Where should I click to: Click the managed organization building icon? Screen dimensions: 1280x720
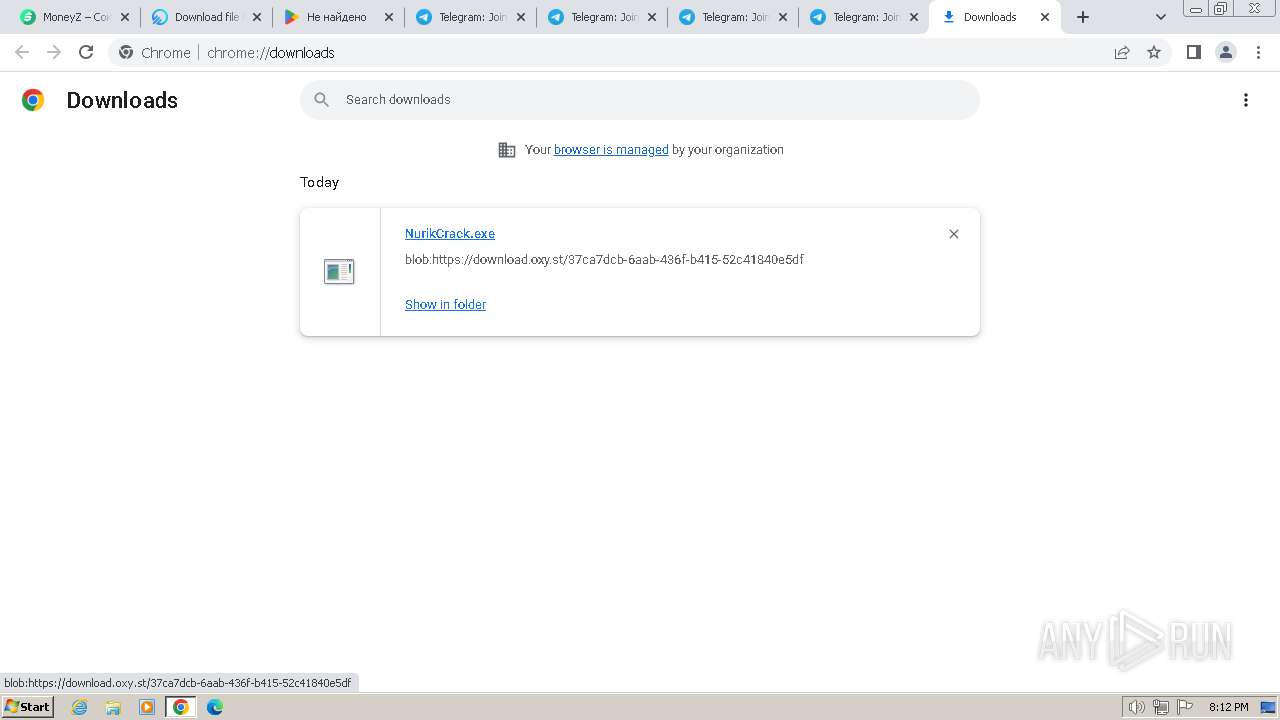507,150
